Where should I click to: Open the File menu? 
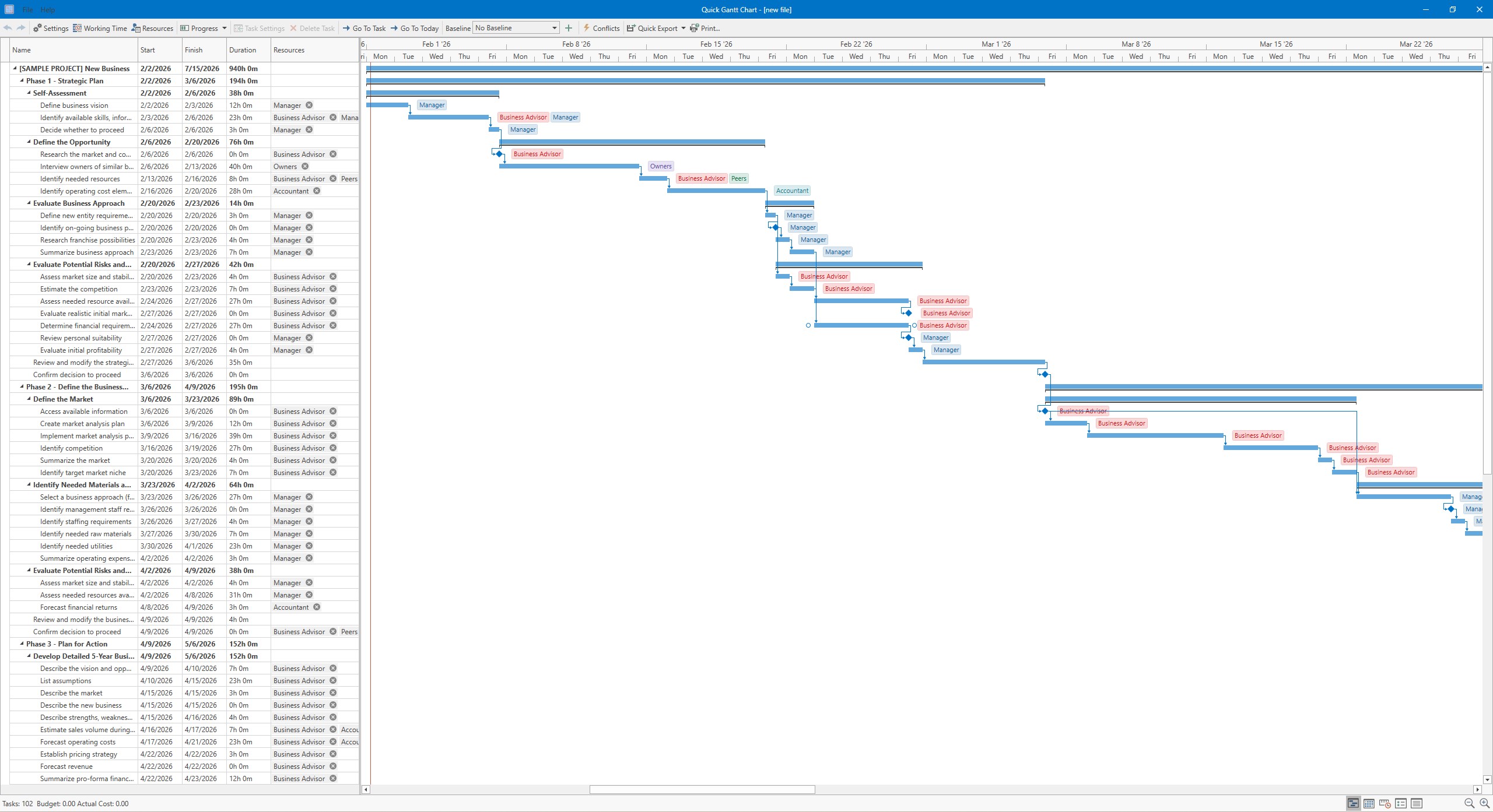click(27, 9)
